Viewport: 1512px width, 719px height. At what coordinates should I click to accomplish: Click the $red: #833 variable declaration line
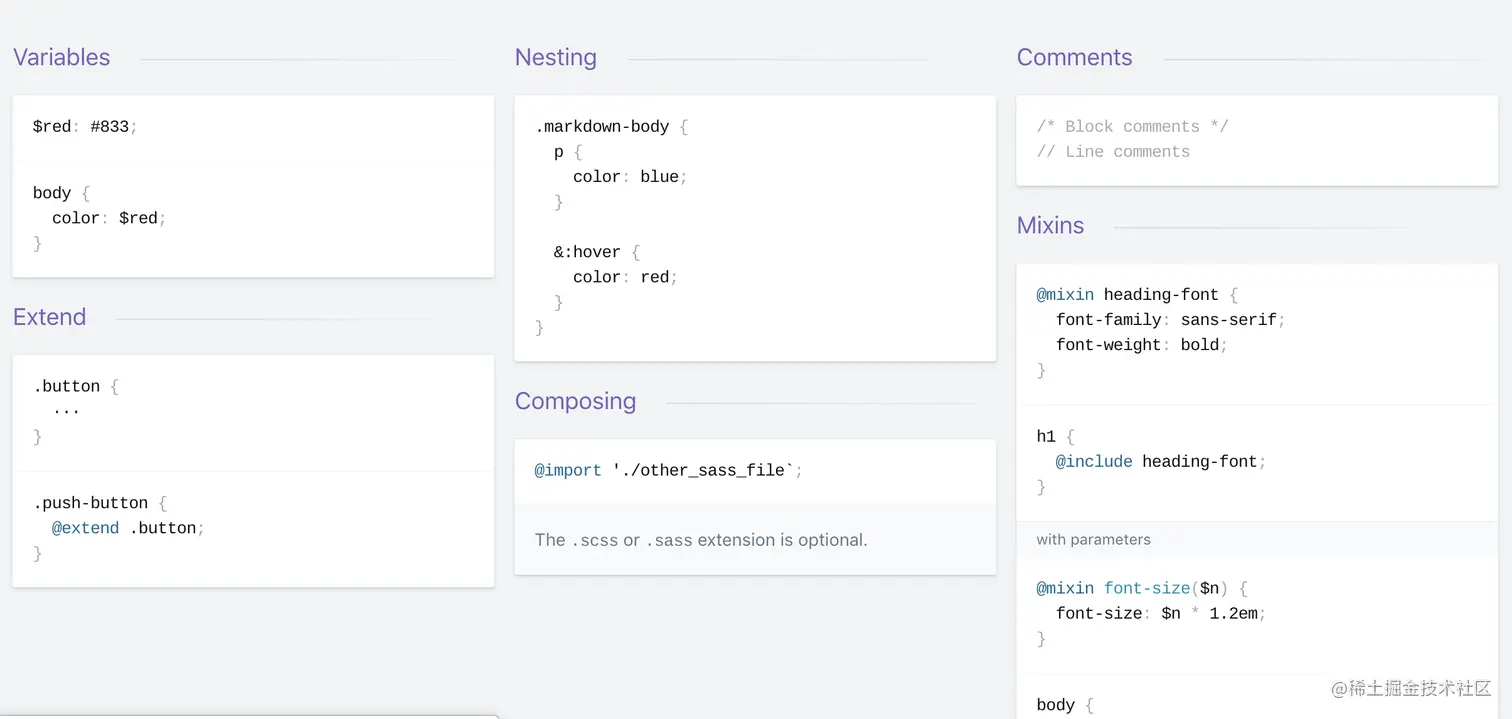point(85,127)
